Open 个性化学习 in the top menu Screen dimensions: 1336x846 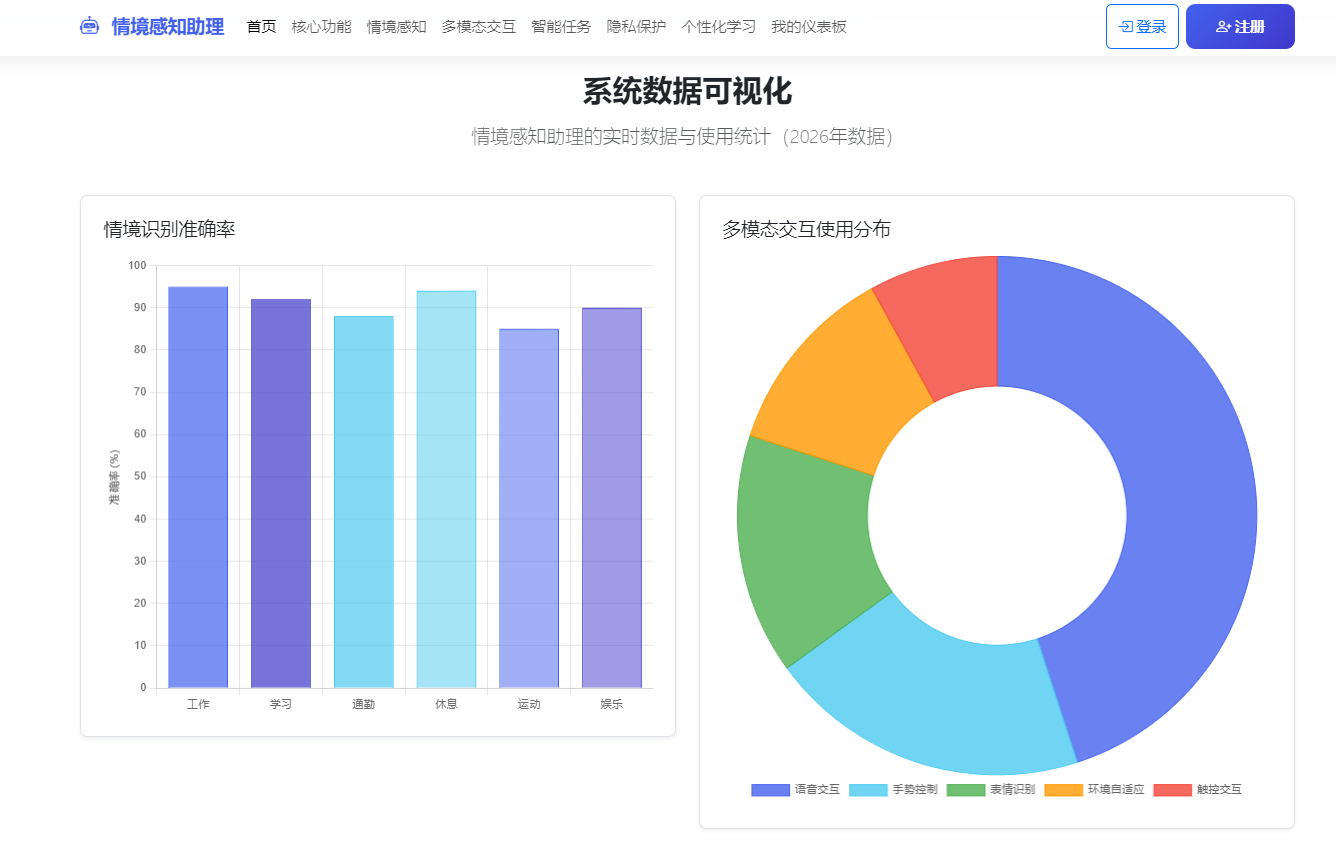tap(718, 27)
